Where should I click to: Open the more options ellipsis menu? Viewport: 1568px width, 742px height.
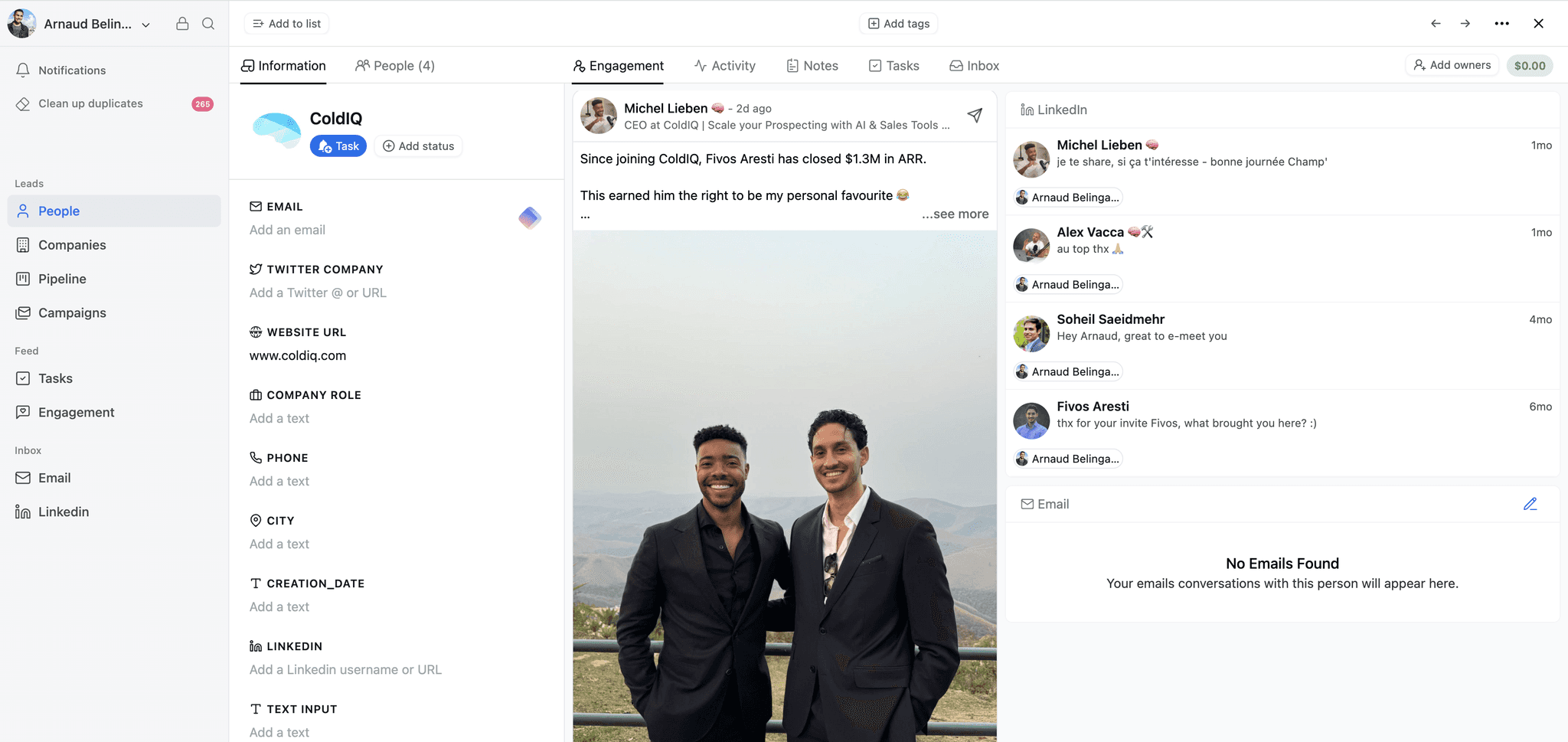(x=1502, y=24)
